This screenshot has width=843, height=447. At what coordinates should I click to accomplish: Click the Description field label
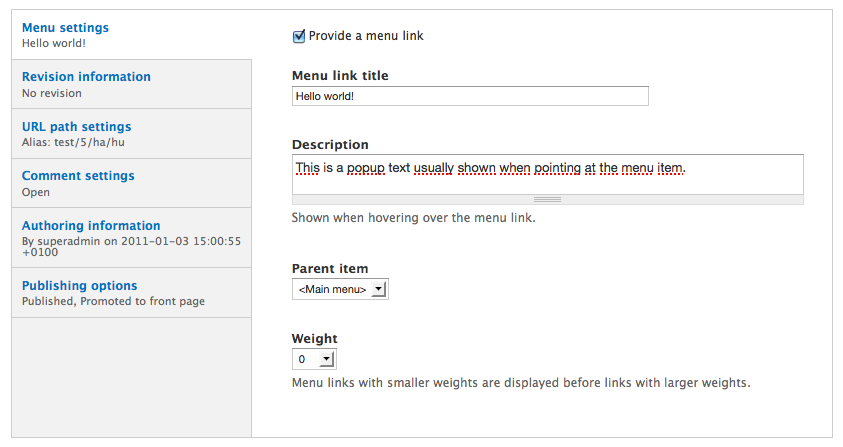[330, 145]
